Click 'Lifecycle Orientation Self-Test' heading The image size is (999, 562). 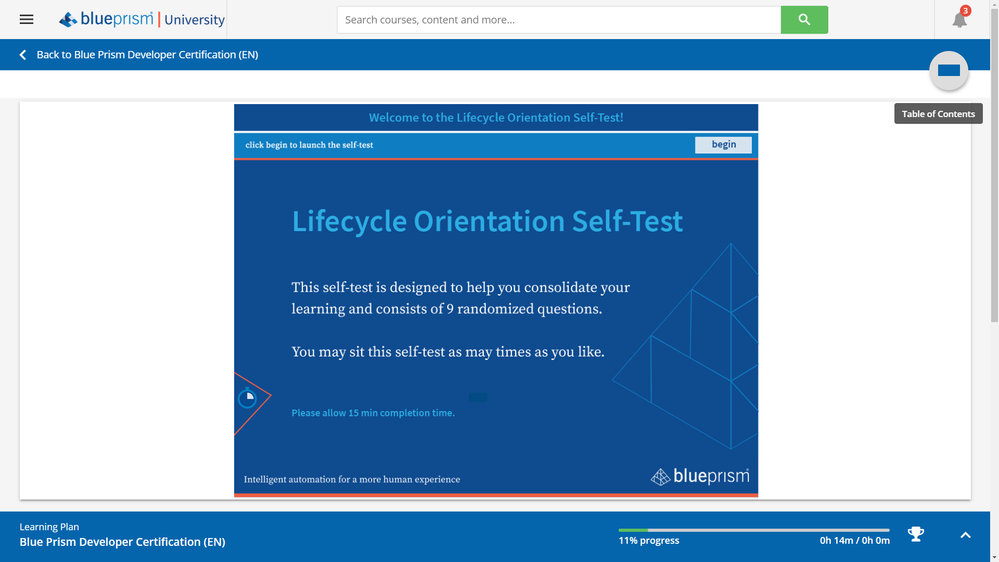(487, 221)
